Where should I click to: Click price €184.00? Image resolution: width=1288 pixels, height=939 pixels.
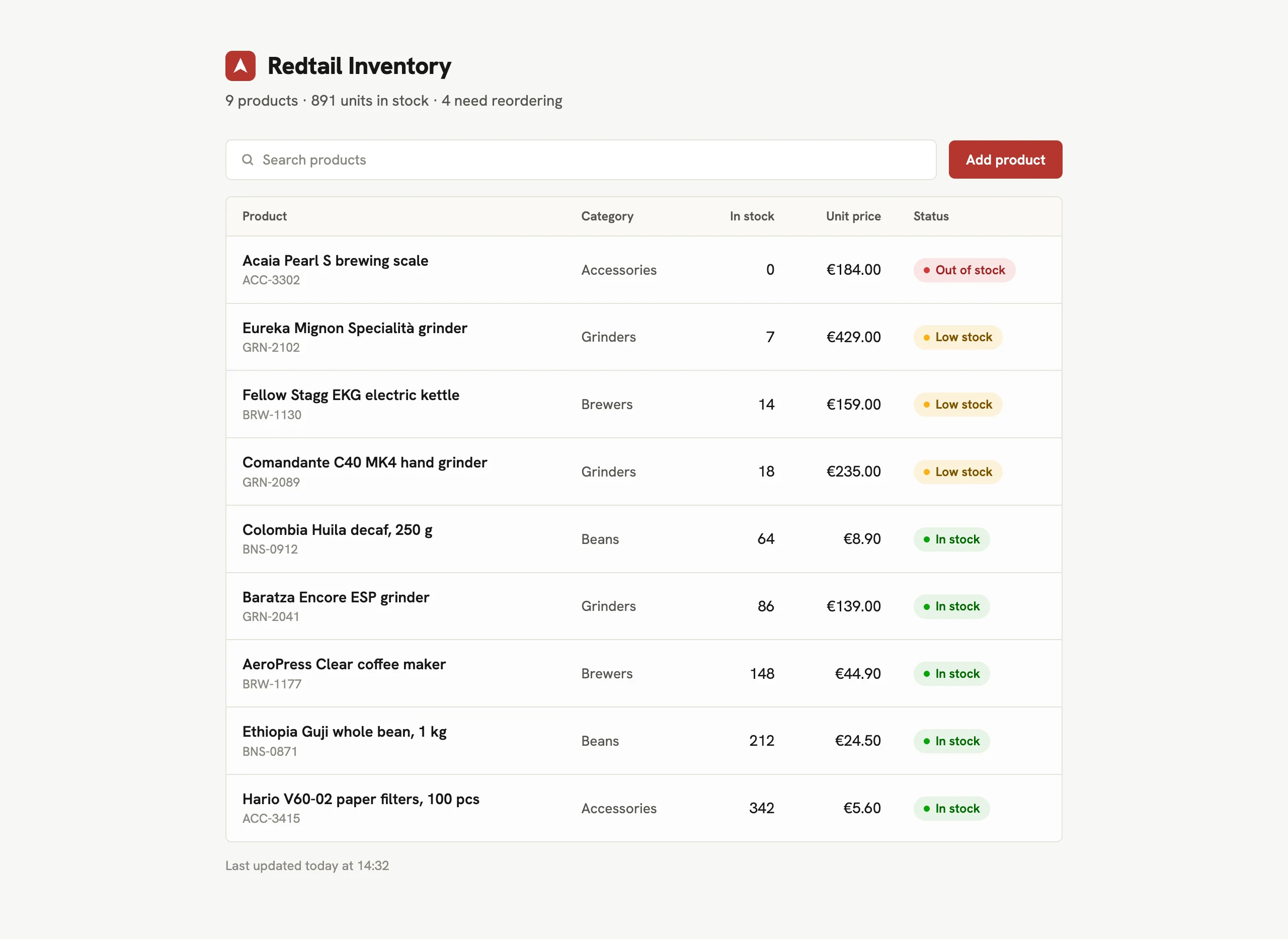[853, 270]
